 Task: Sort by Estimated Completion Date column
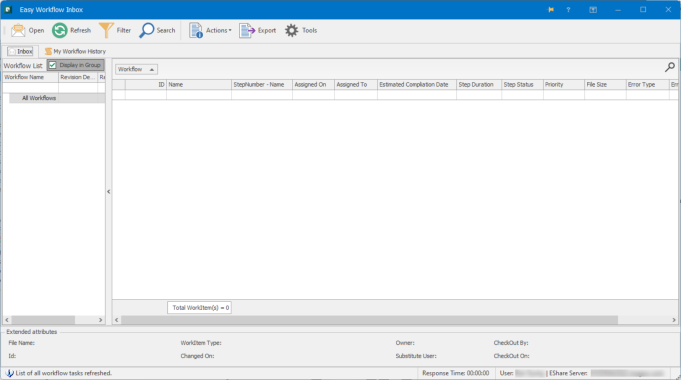tap(417, 85)
